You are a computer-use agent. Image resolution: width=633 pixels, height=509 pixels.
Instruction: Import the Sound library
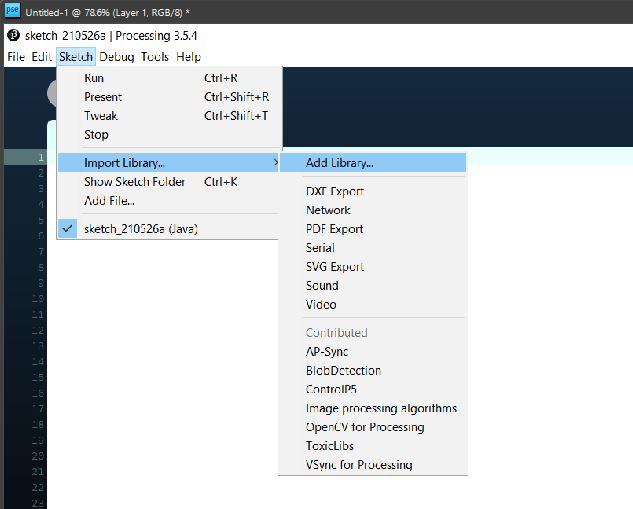click(x=373, y=286)
